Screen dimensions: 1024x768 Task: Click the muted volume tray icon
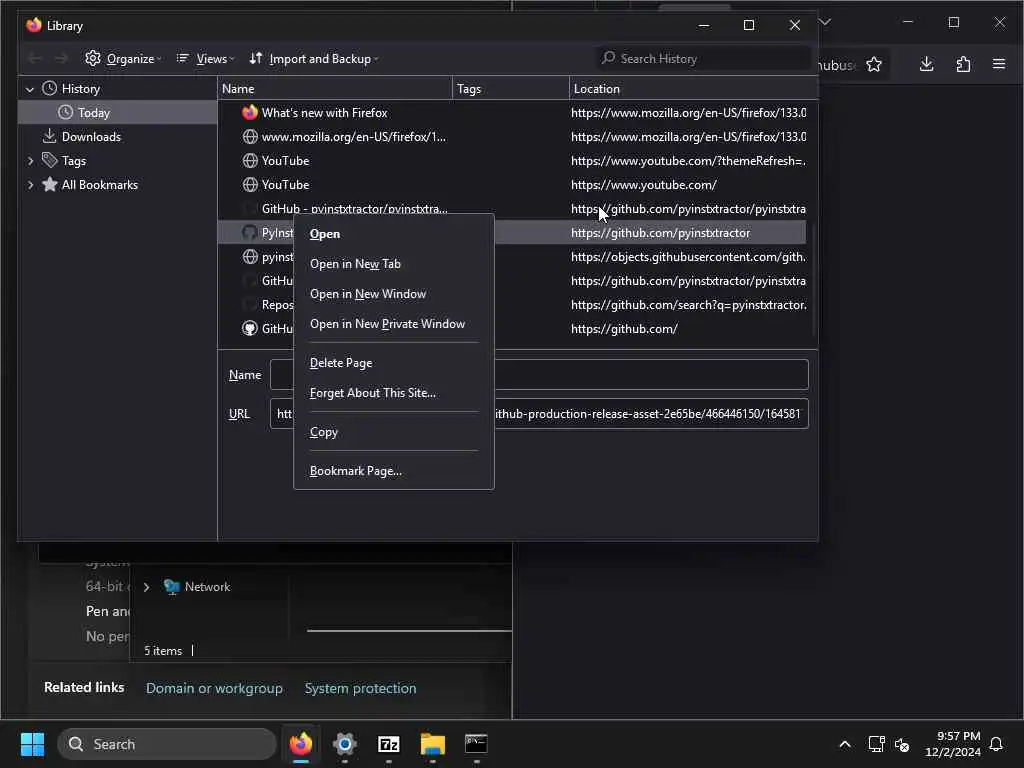[x=903, y=744]
